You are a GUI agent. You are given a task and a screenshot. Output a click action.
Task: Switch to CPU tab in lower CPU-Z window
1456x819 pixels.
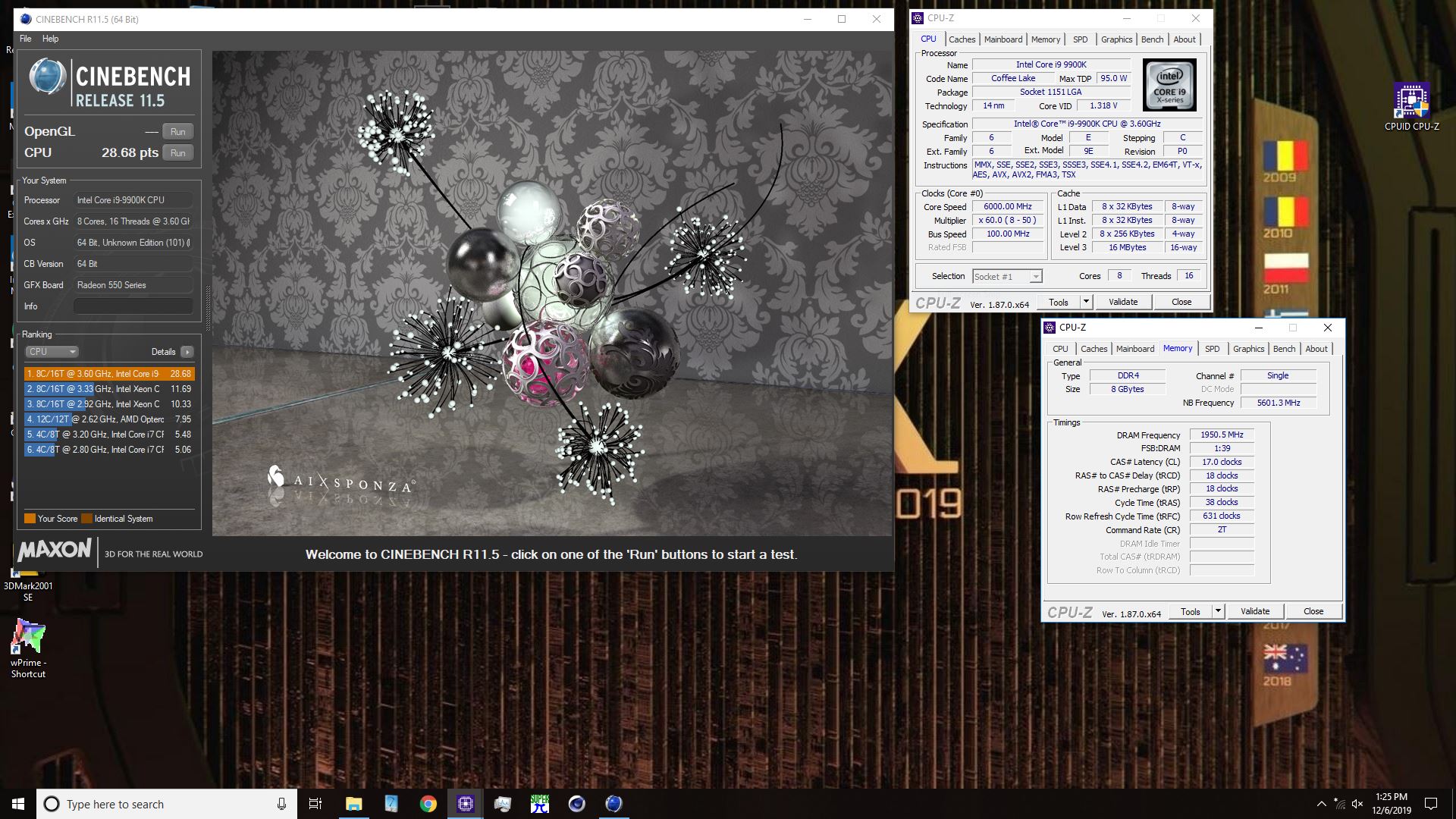(1060, 349)
